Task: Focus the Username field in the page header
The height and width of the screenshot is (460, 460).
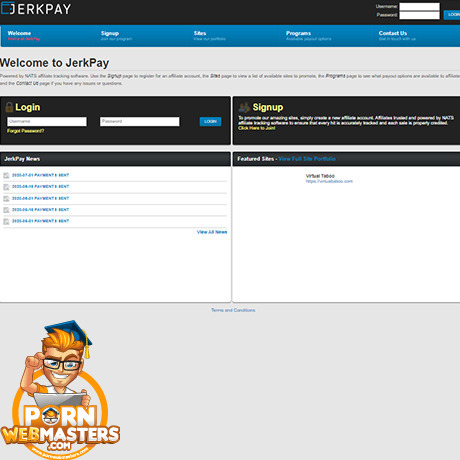Action: pos(419,7)
